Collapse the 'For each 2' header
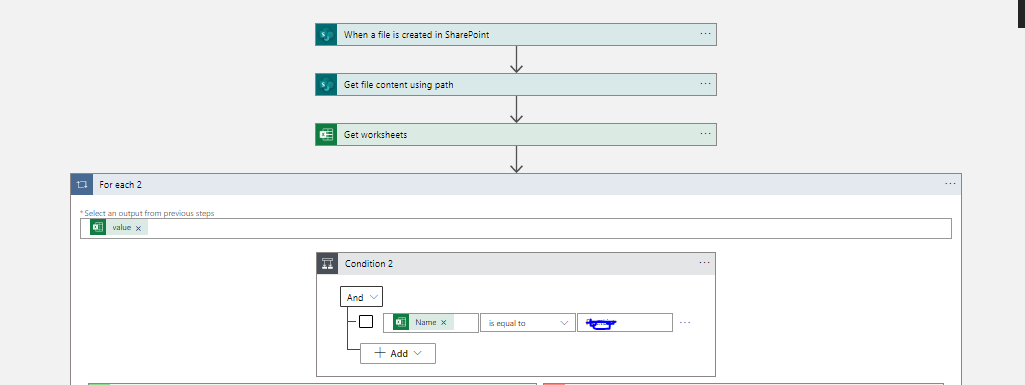 click(x=516, y=184)
